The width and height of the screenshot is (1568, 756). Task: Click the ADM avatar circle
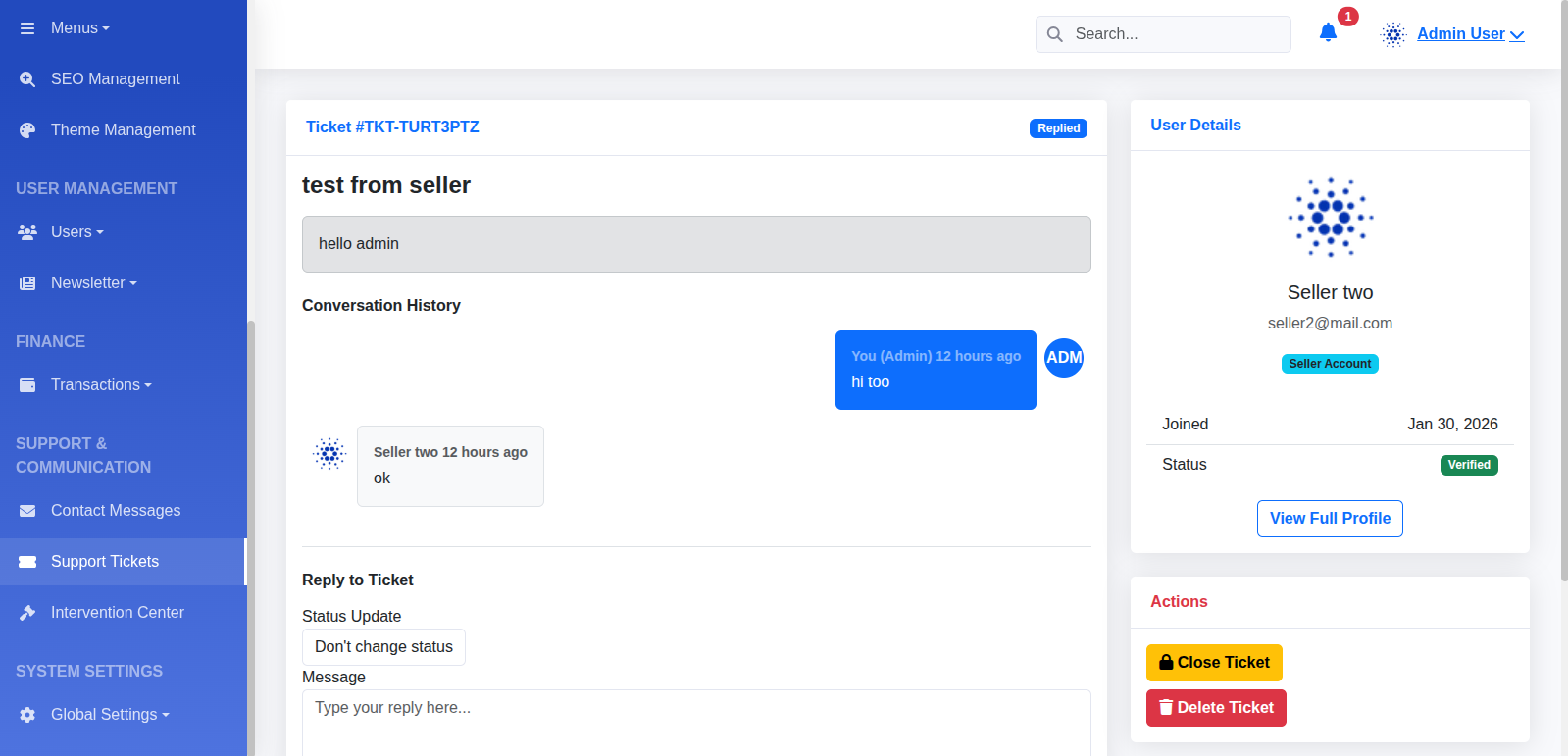click(x=1064, y=358)
